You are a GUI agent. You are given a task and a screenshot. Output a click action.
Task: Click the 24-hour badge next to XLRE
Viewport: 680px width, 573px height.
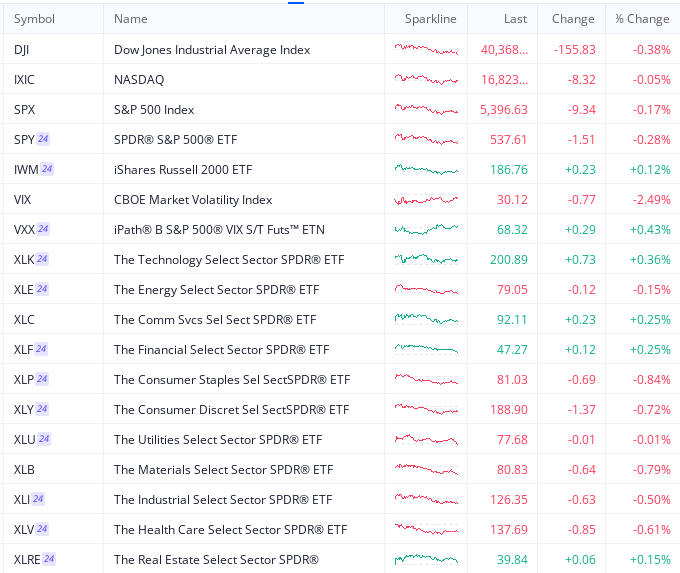coord(49,559)
